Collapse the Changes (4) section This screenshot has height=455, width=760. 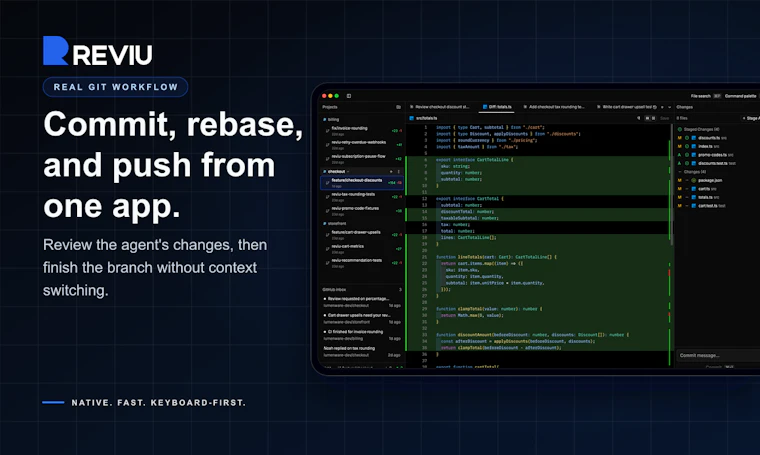pos(680,172)
